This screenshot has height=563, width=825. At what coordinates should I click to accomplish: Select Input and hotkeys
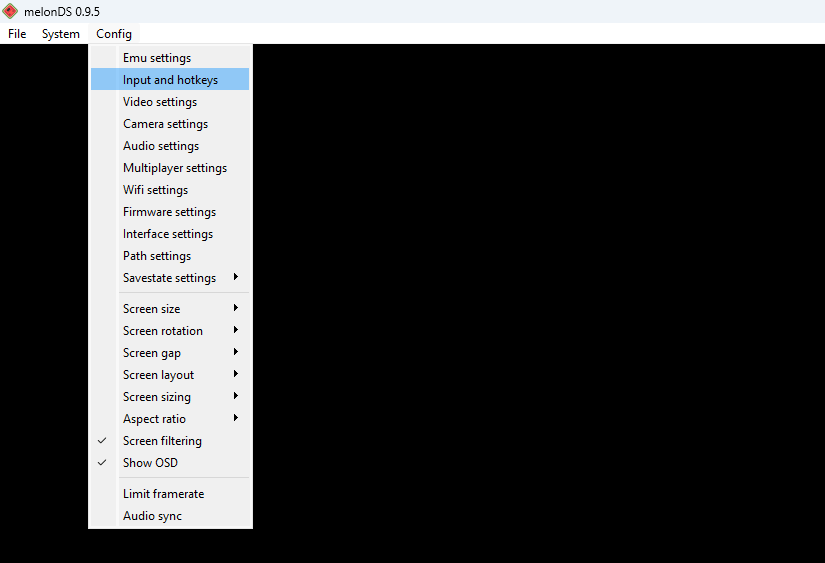click(x=170, y=80)
